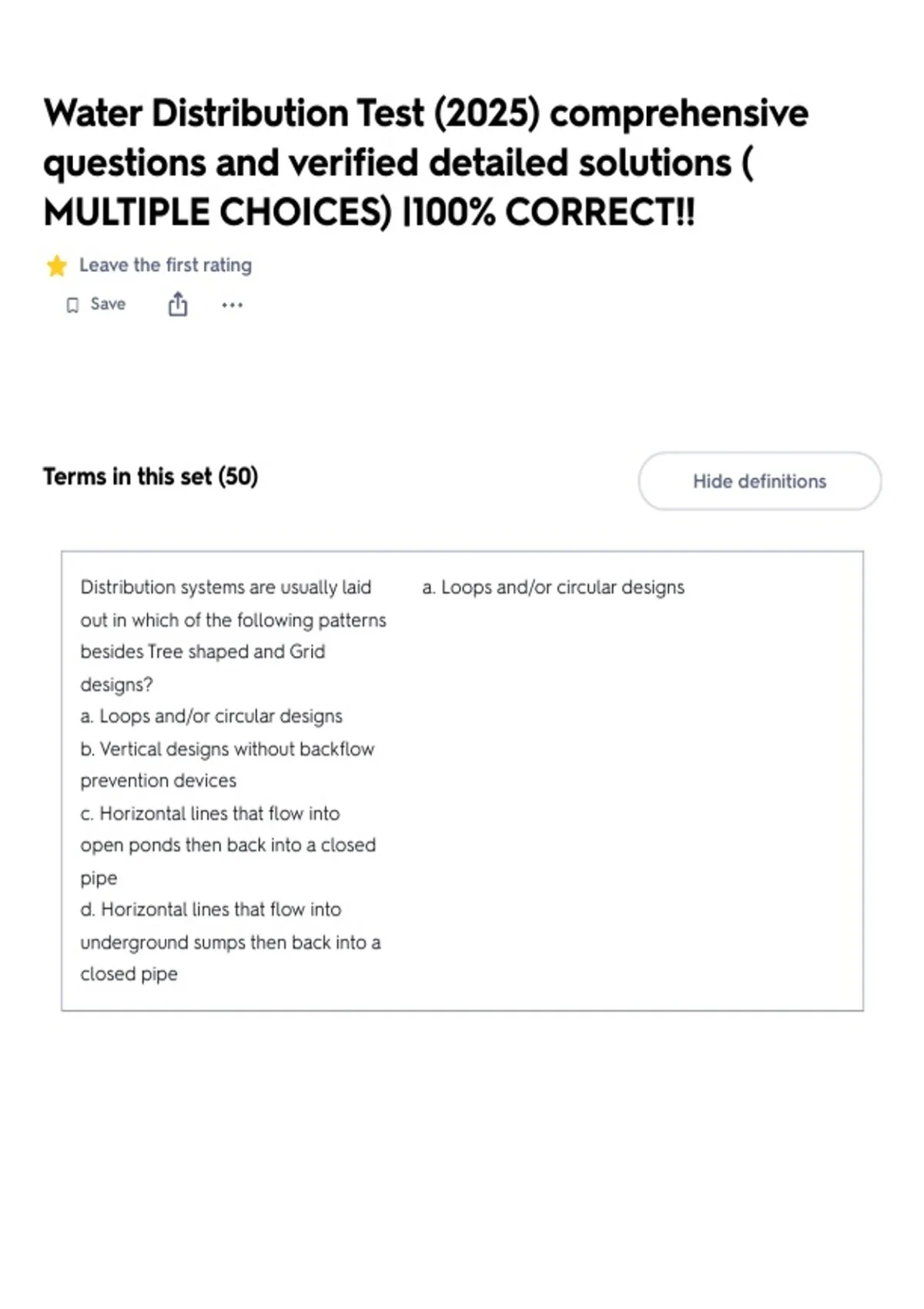Click the Leave the first rating link
Viewport: 924px width, 1309px height.
[166, 265]
